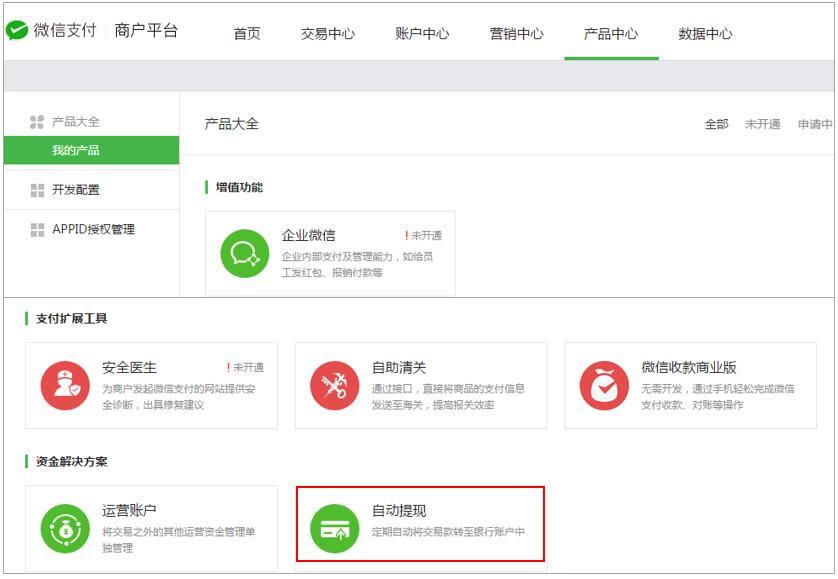
Task: Open the 自动提现 product title
Action: pos(399,511)
